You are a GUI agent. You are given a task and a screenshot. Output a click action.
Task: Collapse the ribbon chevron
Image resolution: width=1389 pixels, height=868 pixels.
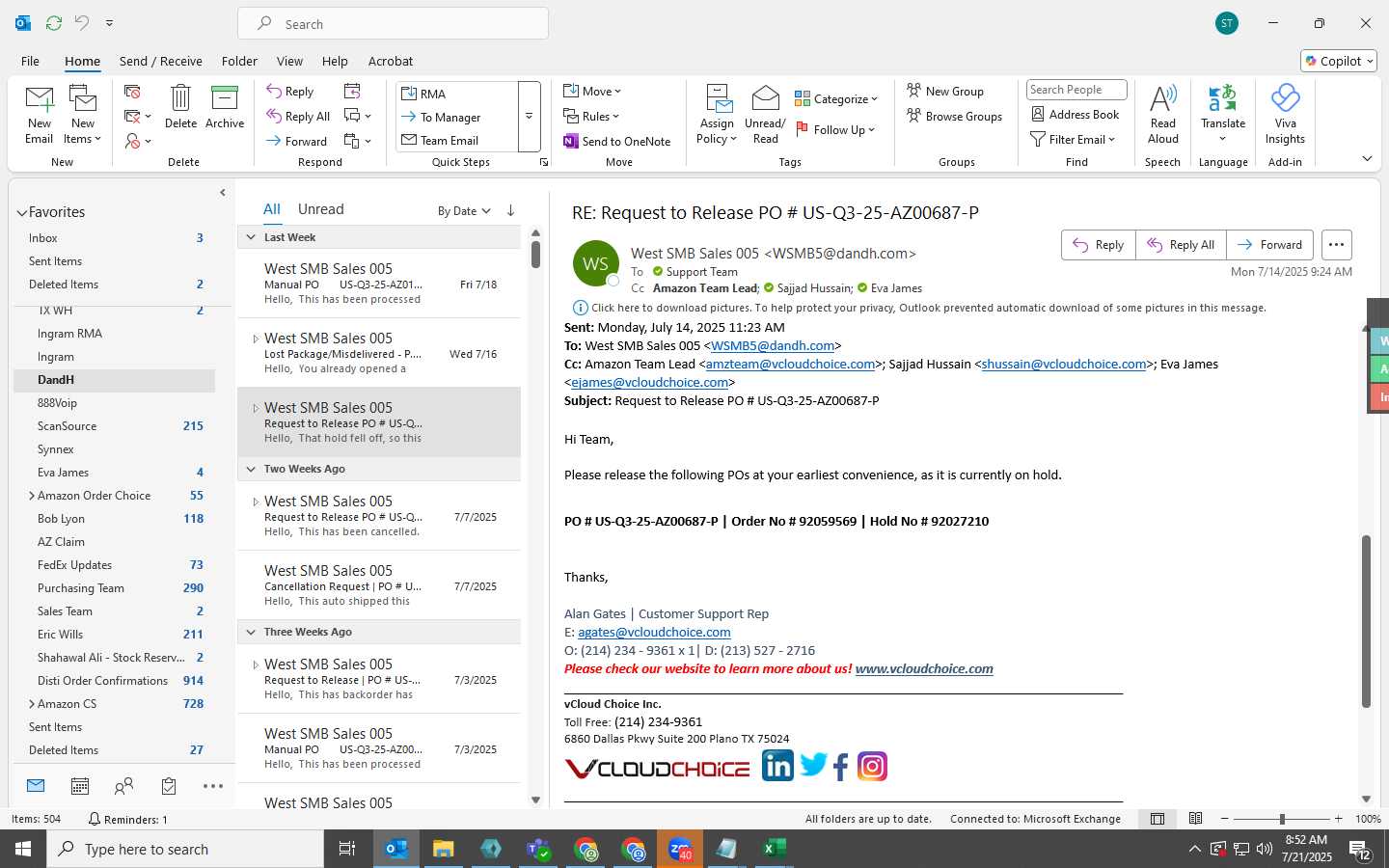pos(1367,158)
